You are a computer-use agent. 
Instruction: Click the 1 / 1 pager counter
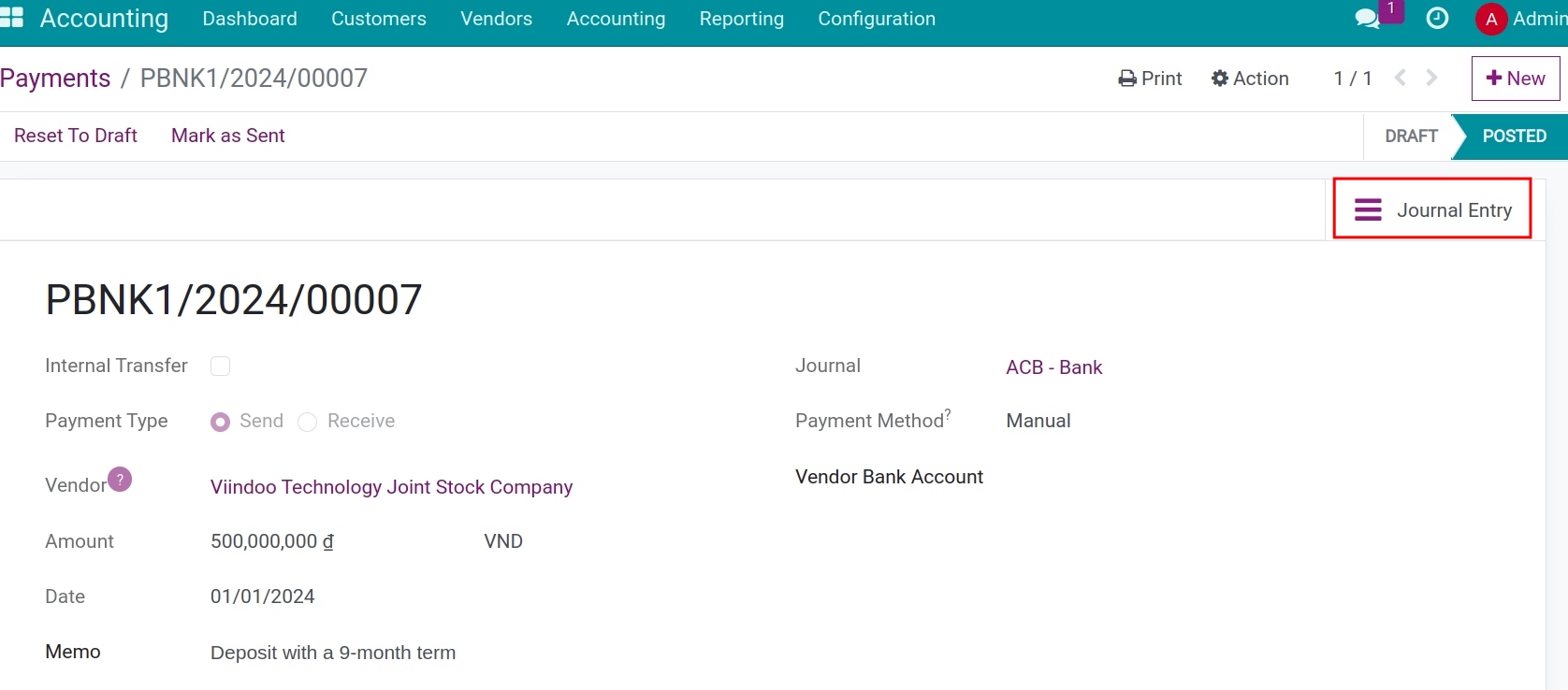[1353, 79]
